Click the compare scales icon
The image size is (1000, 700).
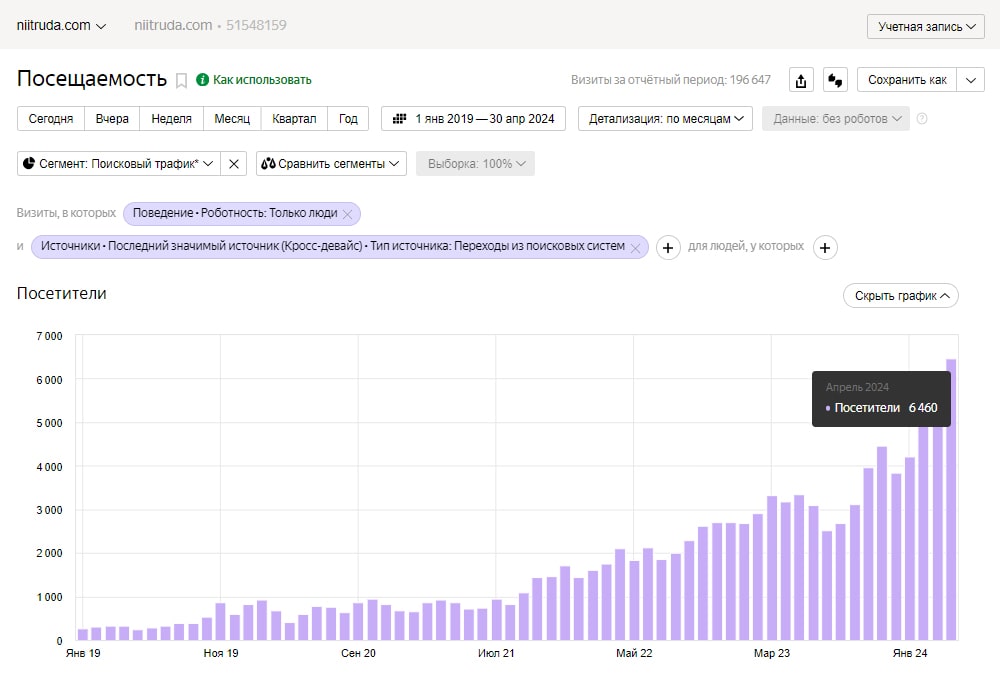pyautogui.click(x=268, y=164)
